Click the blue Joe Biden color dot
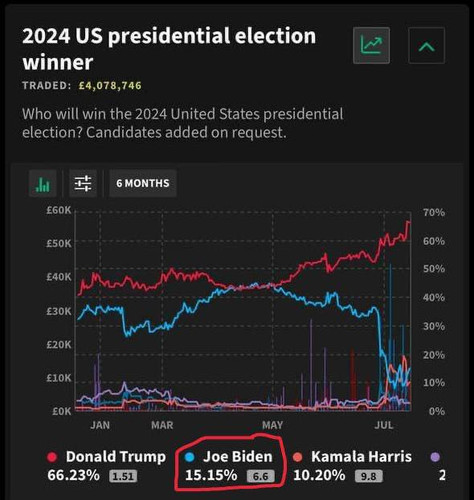This screenshot has width=474, height=500. pyautogui.click(x=189, y=457)
